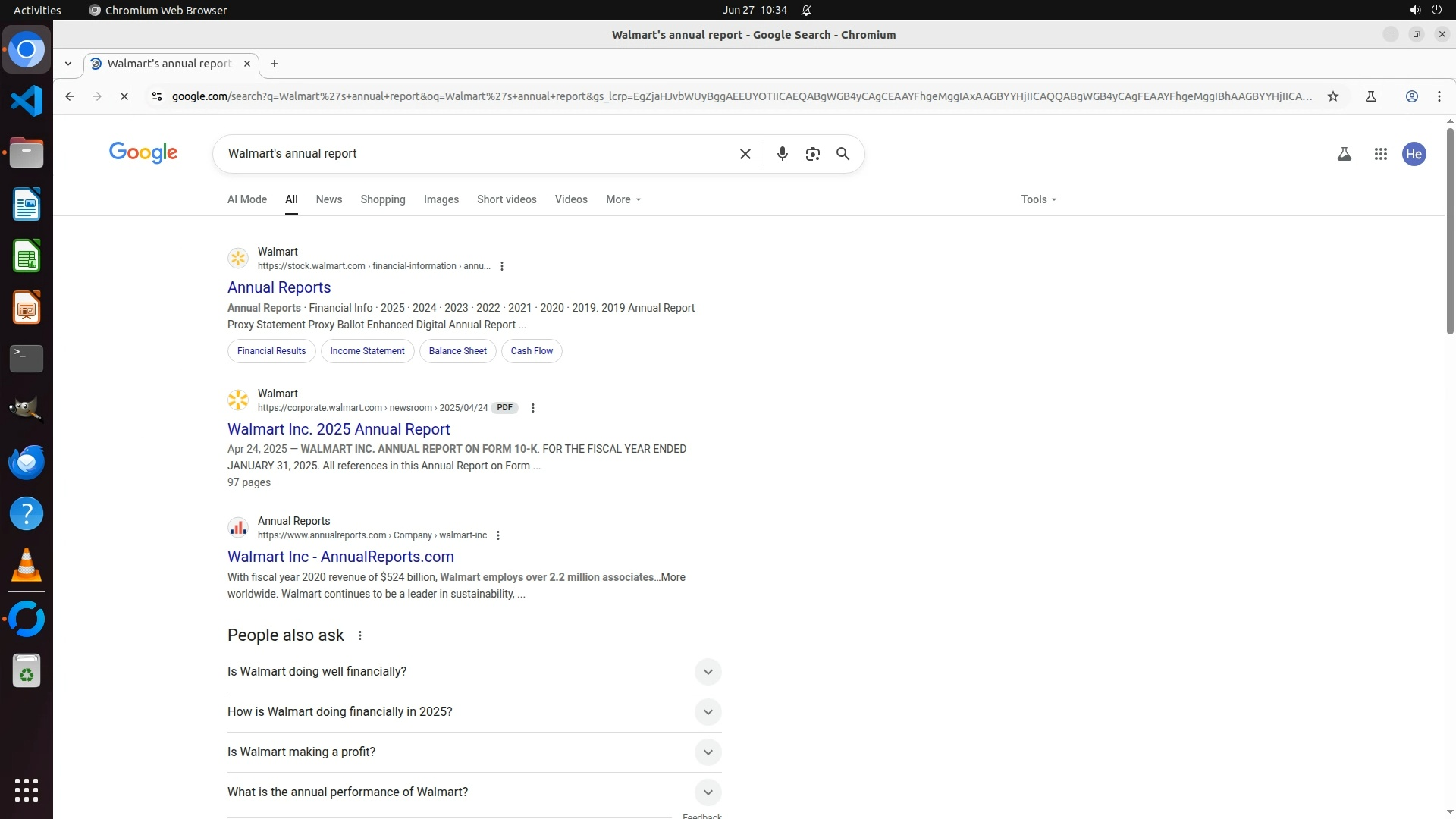Click the Balance Sheet chip
Viewport: 1456px width, 819px height.
457,351
